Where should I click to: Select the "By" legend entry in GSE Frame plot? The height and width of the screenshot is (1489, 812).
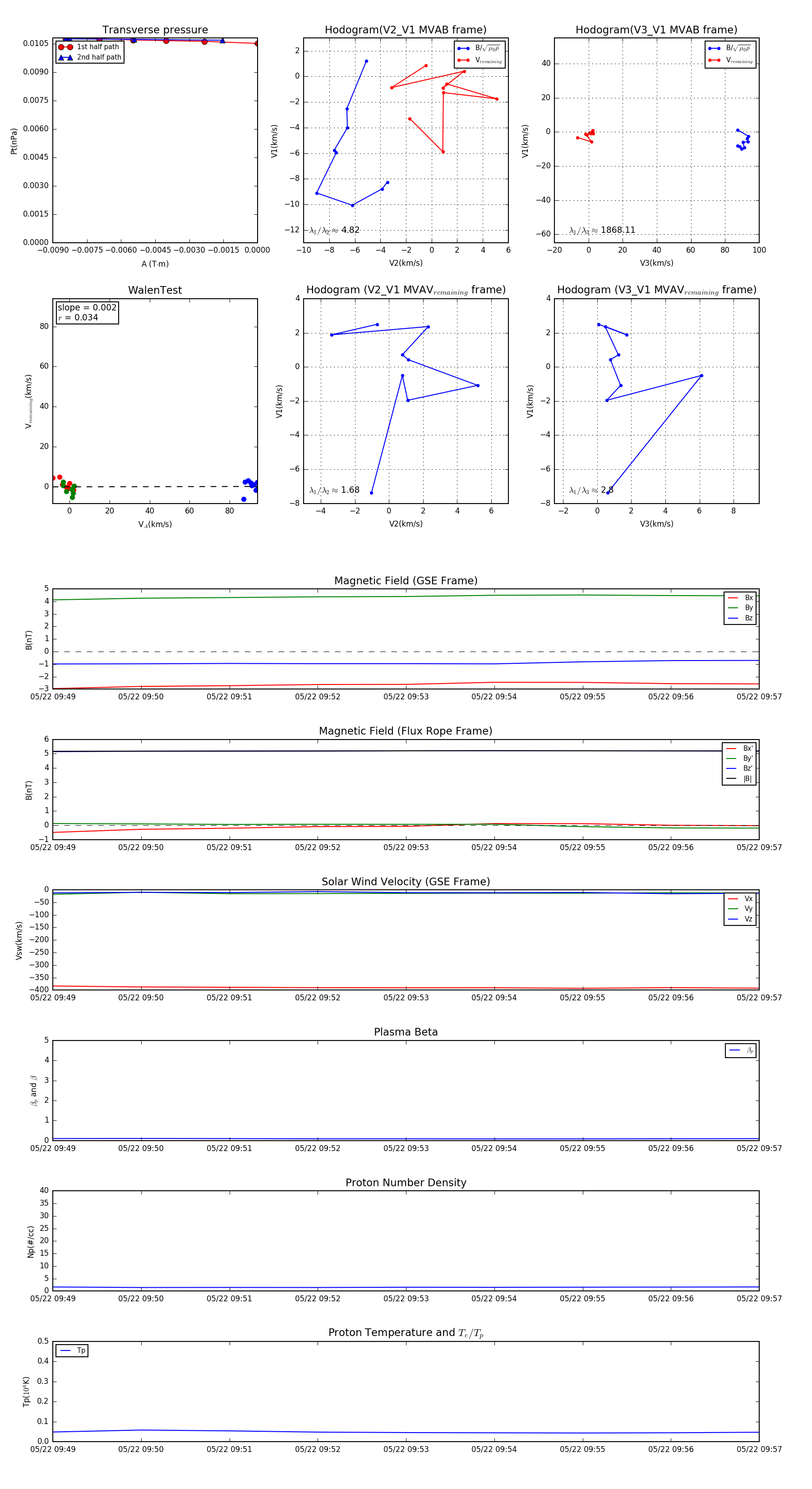pos(740,608)
